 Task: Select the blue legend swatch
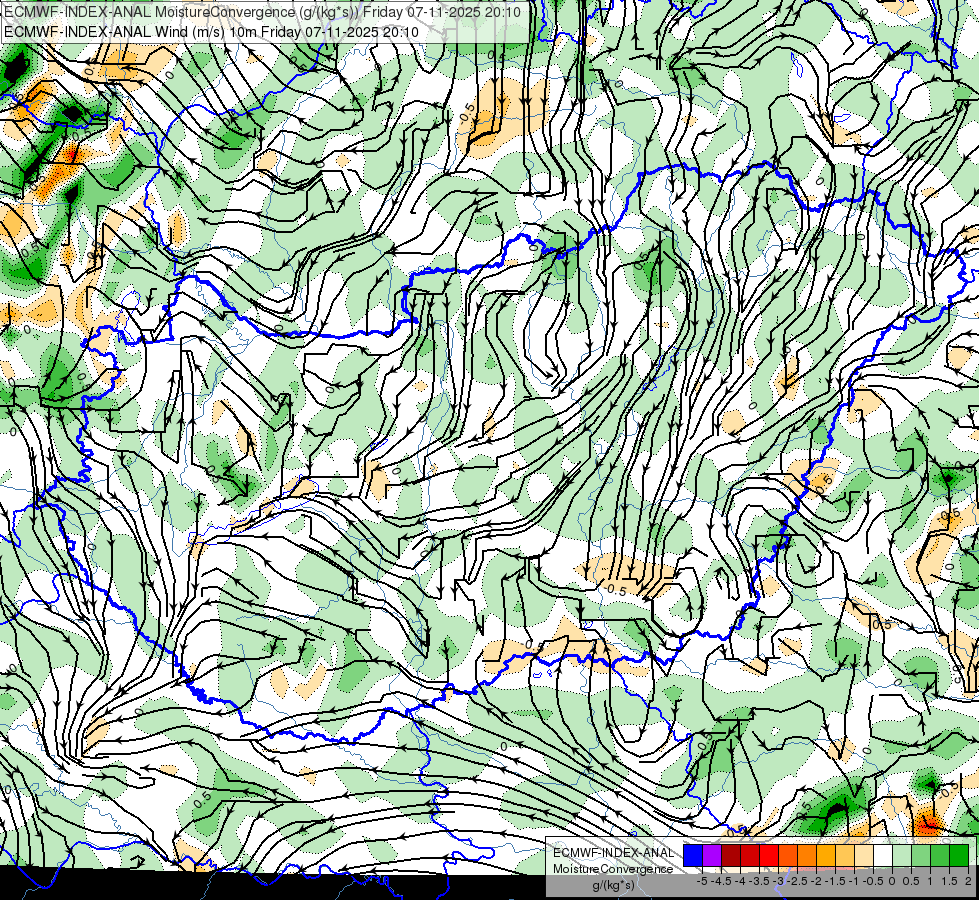pyautogui.click(x=693, y=856)
